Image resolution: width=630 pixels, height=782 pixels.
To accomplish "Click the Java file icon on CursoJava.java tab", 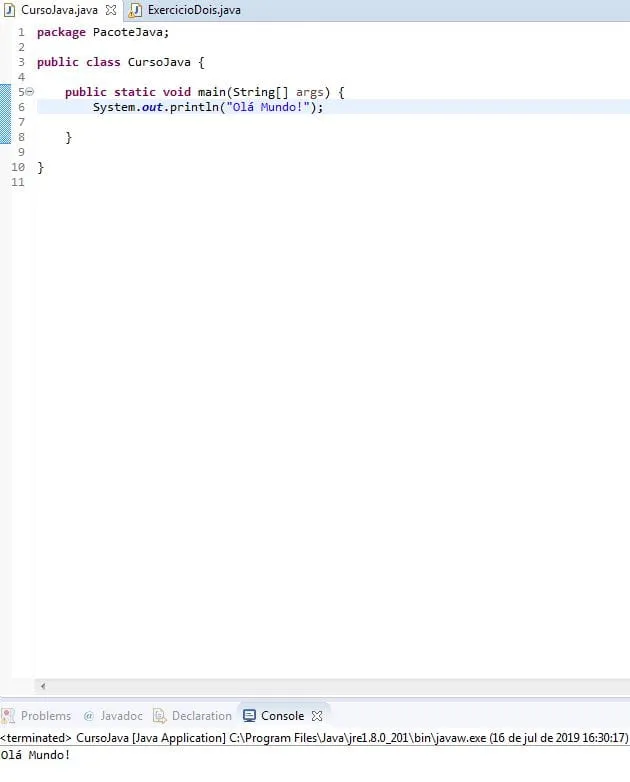I will point(9,10).
